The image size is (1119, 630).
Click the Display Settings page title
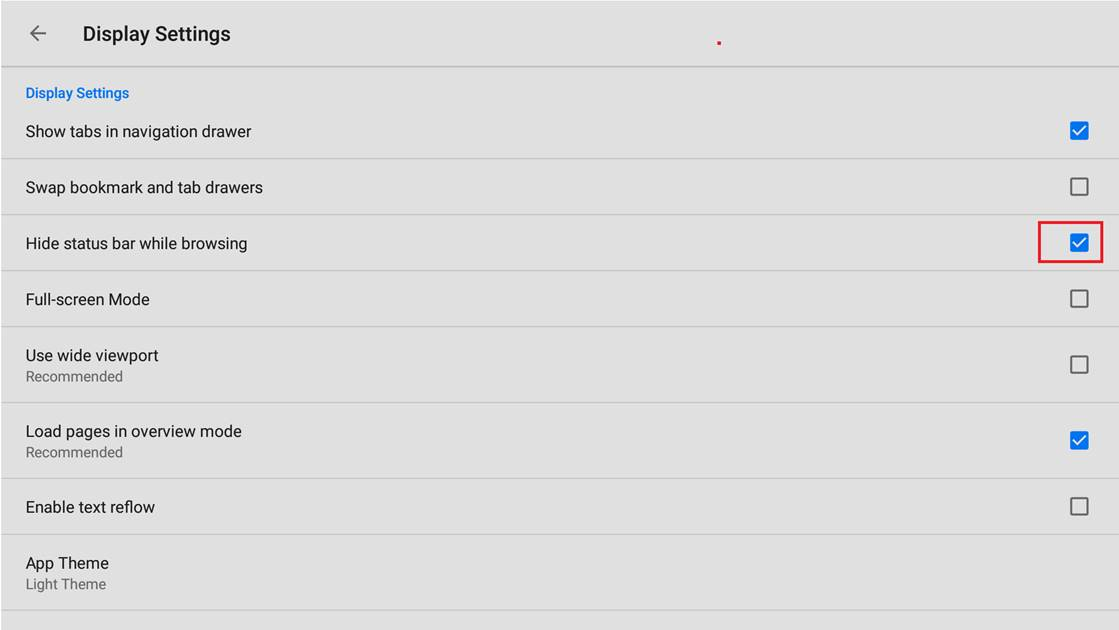[x=156, y=34]
